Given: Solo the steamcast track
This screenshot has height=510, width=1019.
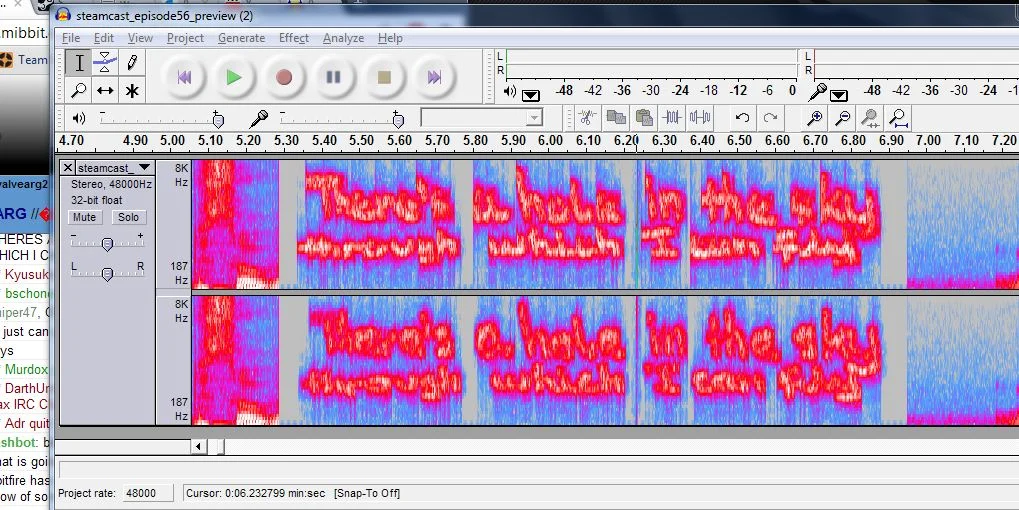Looking at the screenshot, I should (128, 217).
